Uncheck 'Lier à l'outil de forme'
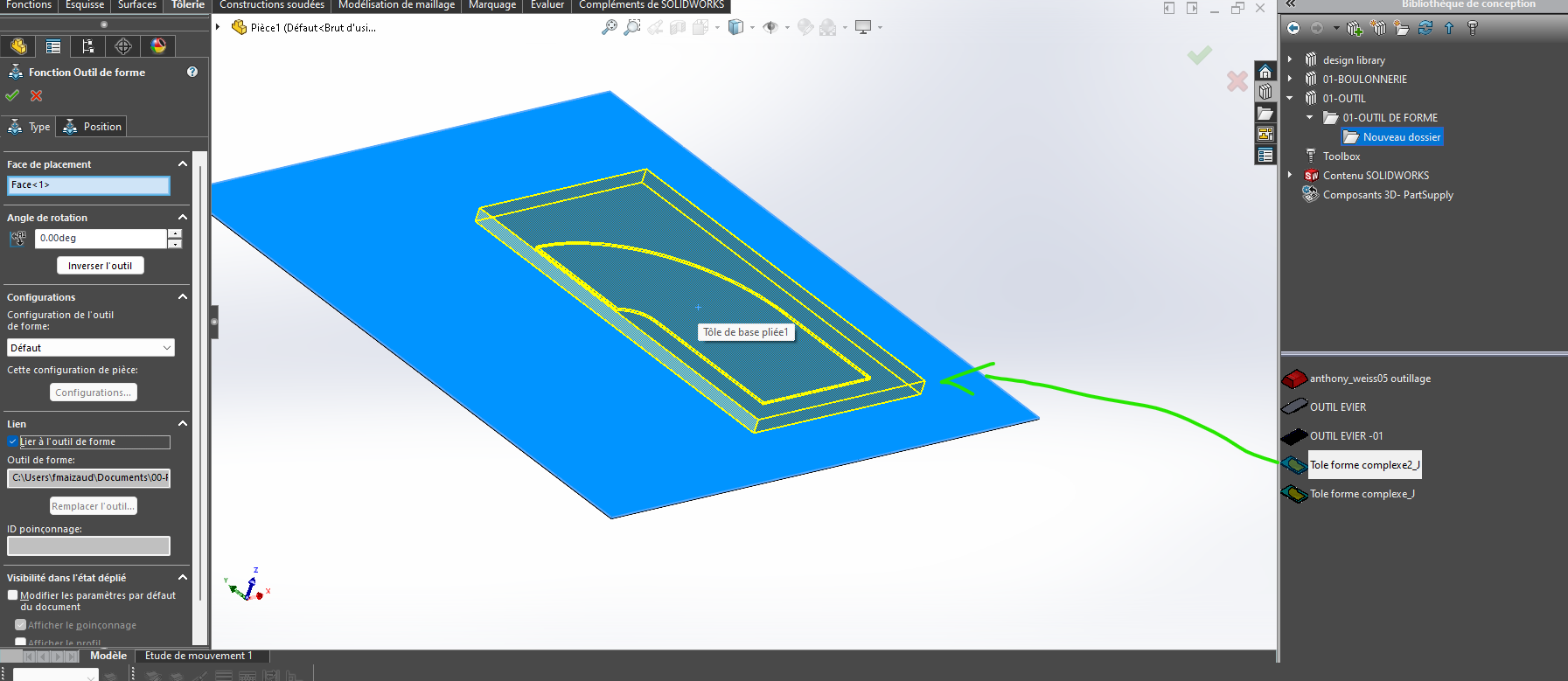1568x681 pixels. pyautogui.click(x=13, y=441)
